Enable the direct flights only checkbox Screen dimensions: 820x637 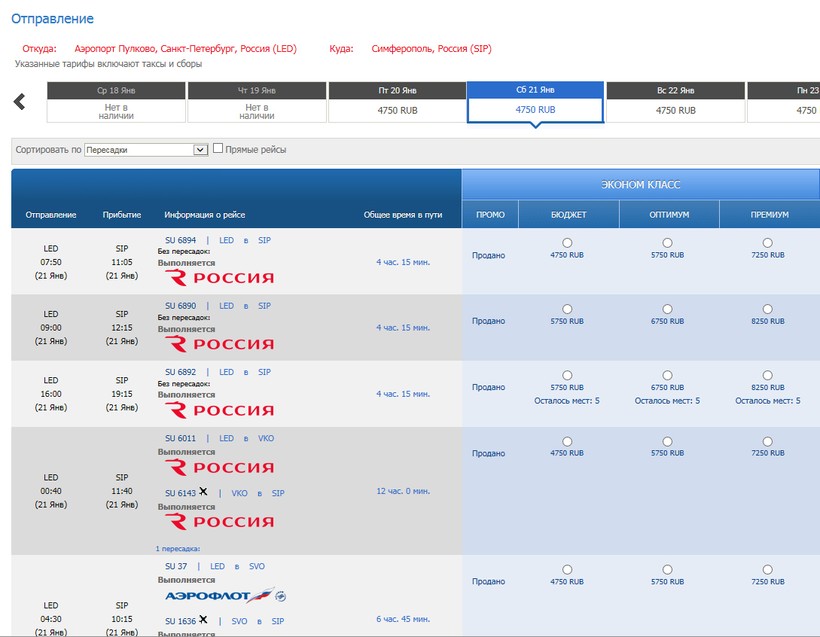[x=218, y=149]
